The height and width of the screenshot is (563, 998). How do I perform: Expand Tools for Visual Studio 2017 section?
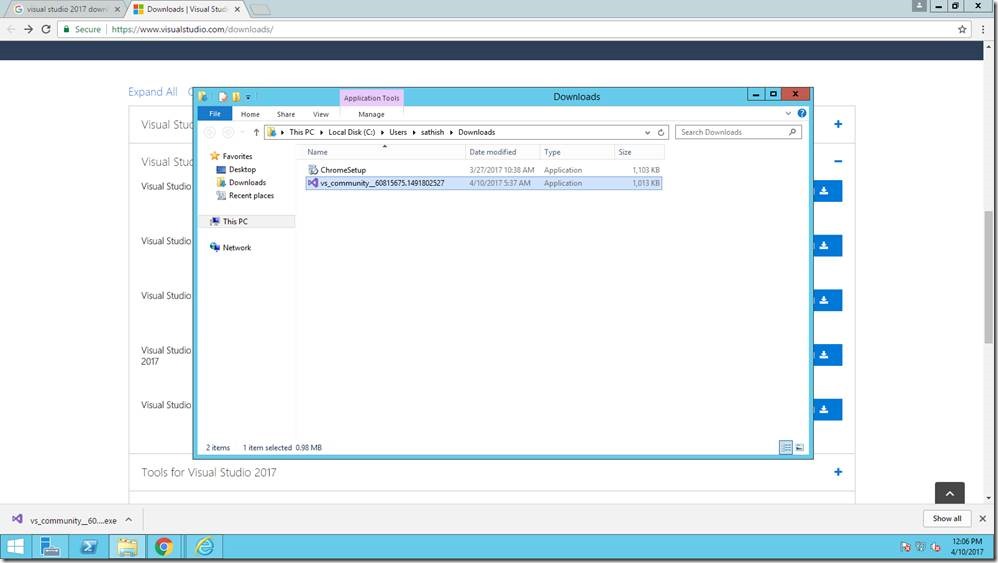tap(838, 472)
